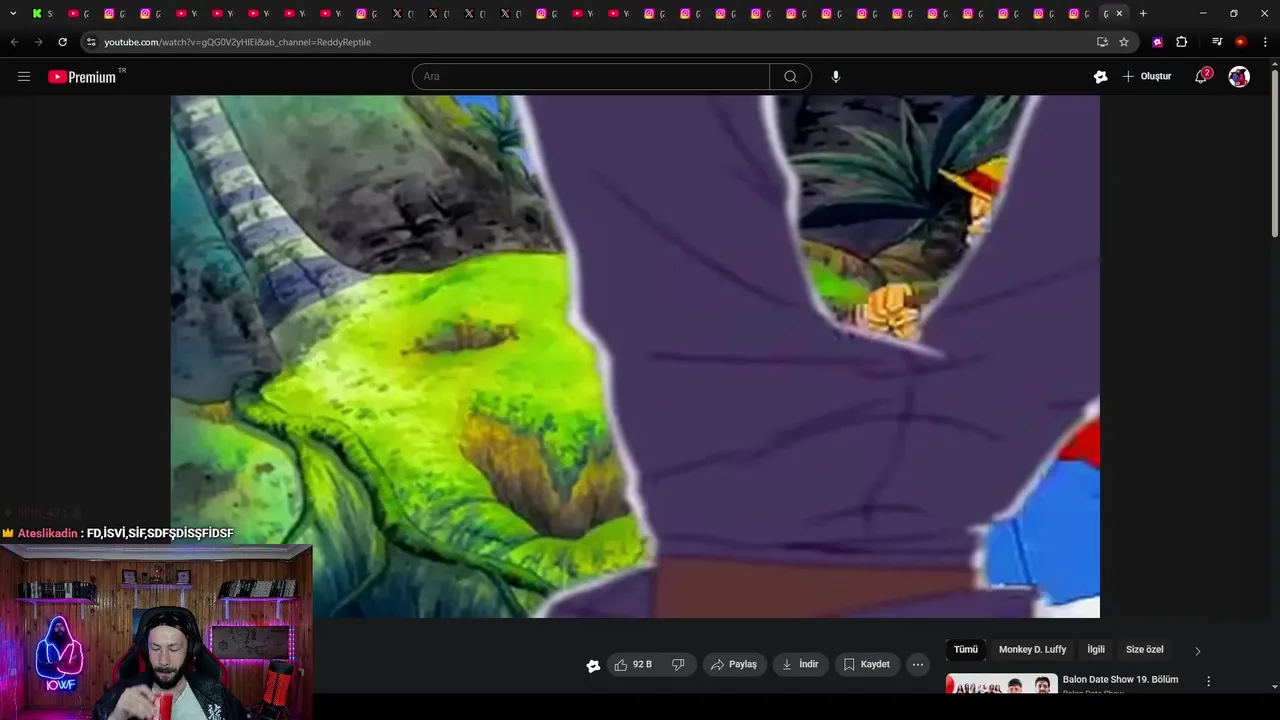The width and height of the screenshot is (1280, 720).
Task: Click the install app icon in address bar
Action: [1102, 42]
